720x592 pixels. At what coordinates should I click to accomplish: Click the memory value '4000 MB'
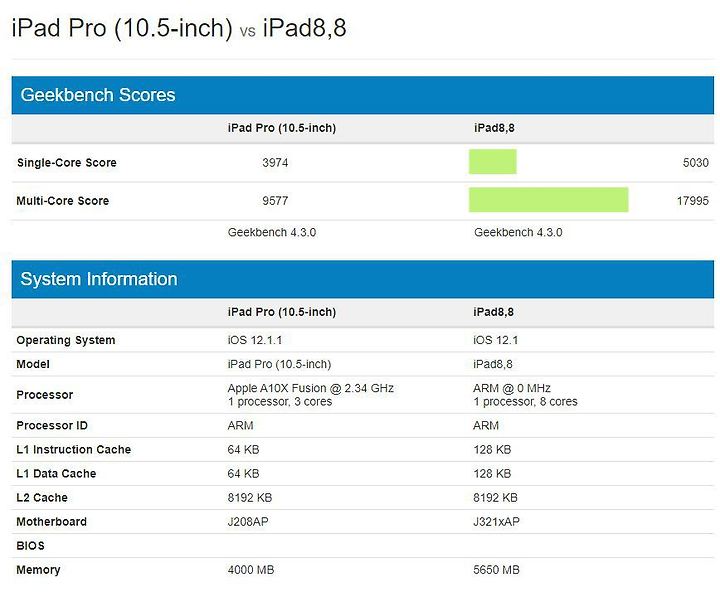tap(251, 570)
